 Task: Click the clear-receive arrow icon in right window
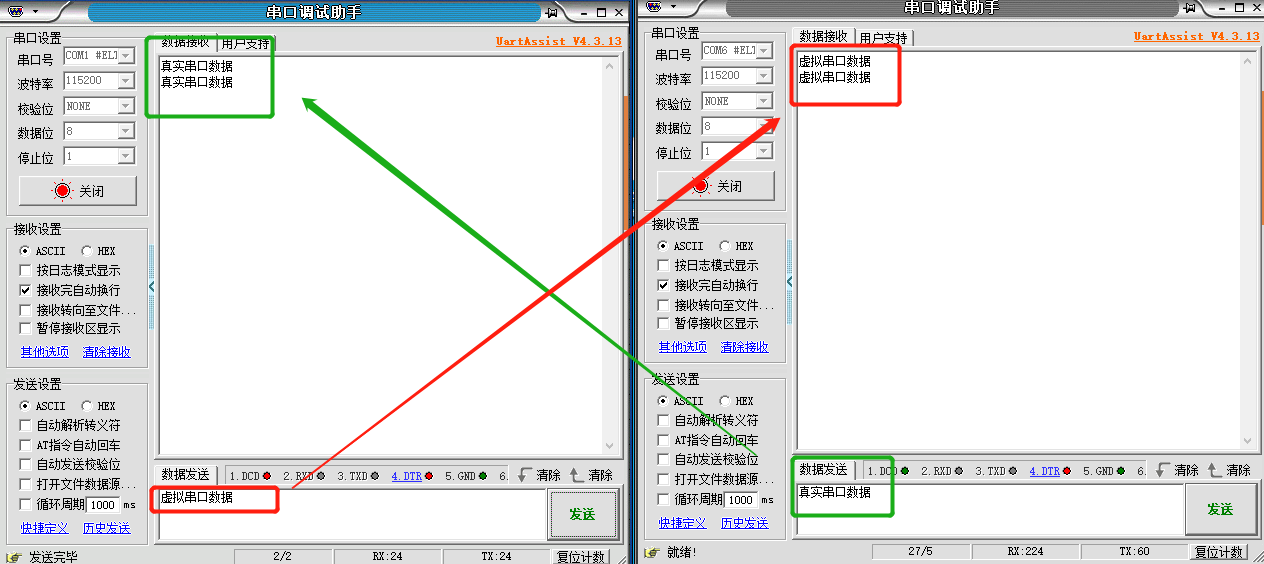coord(1215,470)
